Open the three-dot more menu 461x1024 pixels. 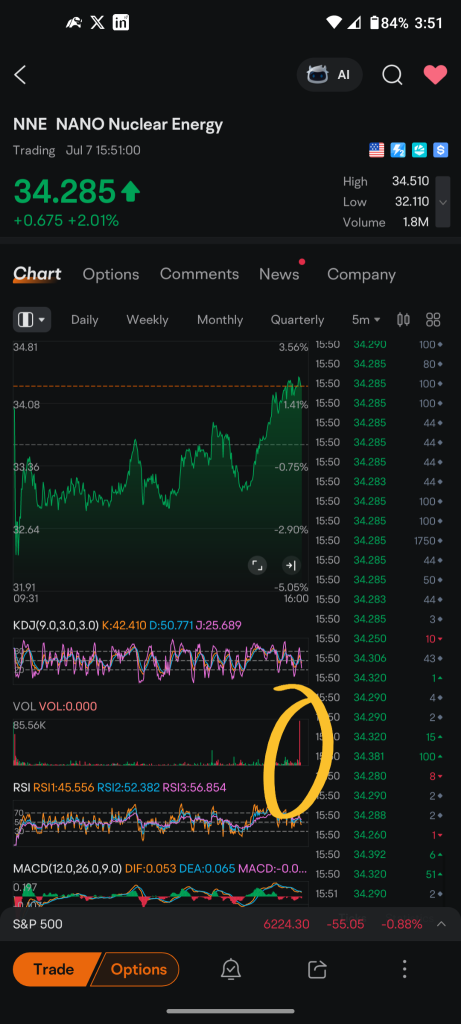(404, 969)
